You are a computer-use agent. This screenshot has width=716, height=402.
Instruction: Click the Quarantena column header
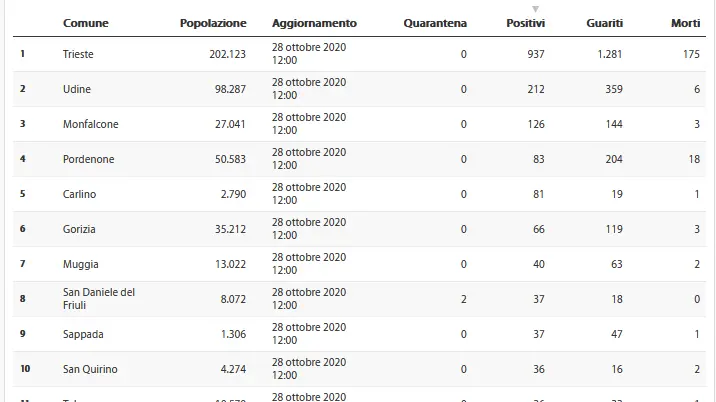point(435,23)
